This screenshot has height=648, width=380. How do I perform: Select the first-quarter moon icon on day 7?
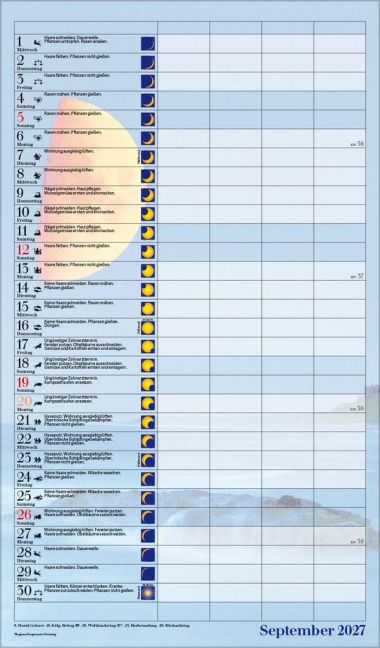pyautogui.click(x=148, y=157)
